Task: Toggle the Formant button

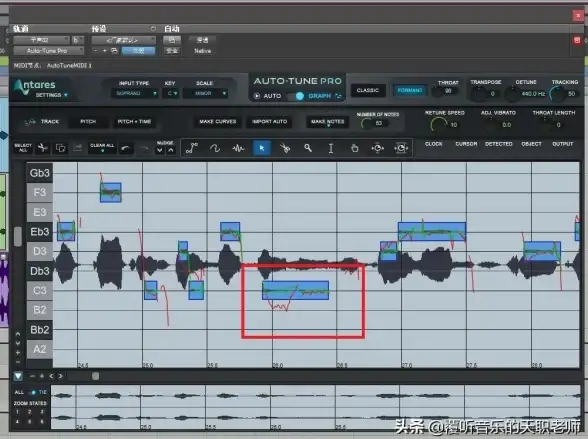Action: tap(410, 90)
